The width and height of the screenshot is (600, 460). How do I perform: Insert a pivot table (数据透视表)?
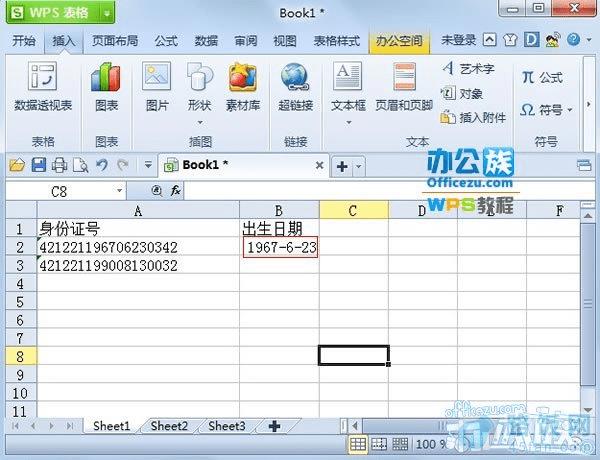pyautogui.click(x=43, y=87)
